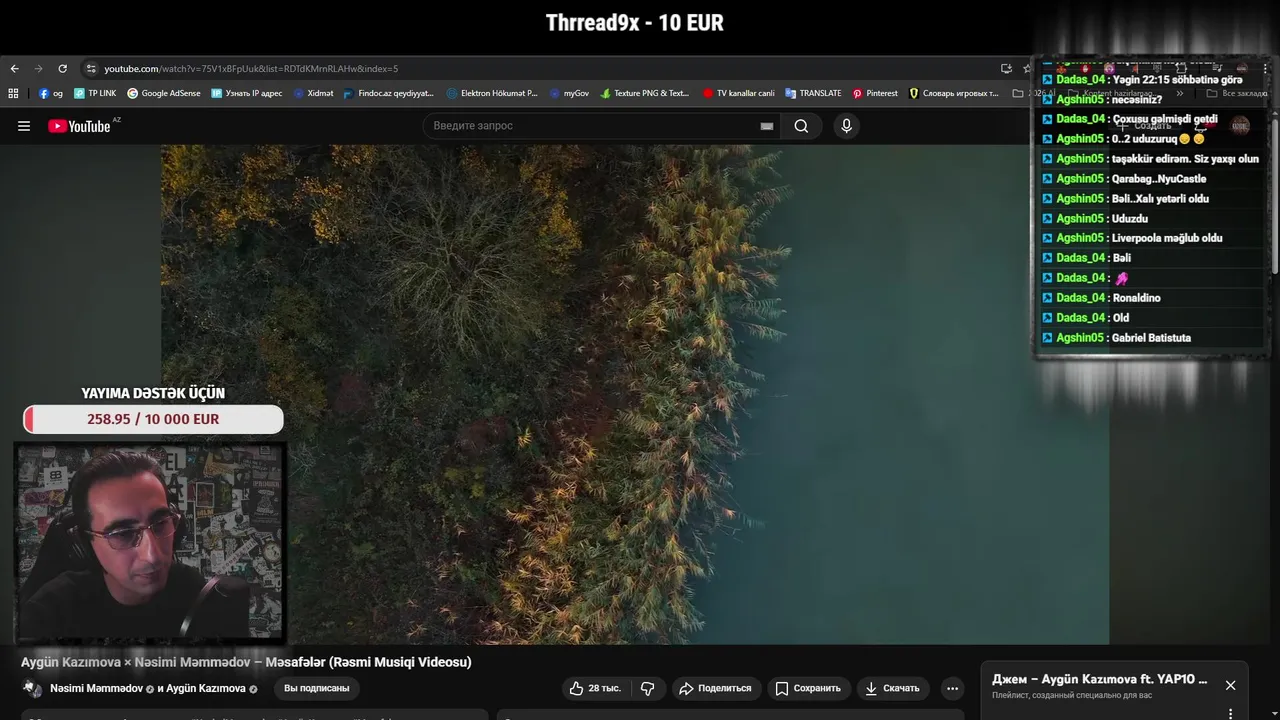Open the on-screen keyboard in search box
This screenshot has height=720, width=1280.
point(767,126)
